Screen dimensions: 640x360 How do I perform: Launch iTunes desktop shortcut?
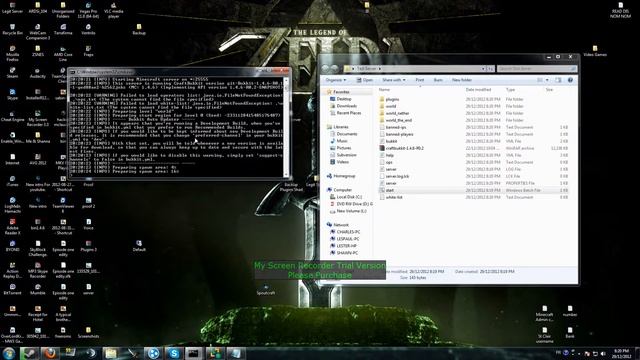coord(12,181)
